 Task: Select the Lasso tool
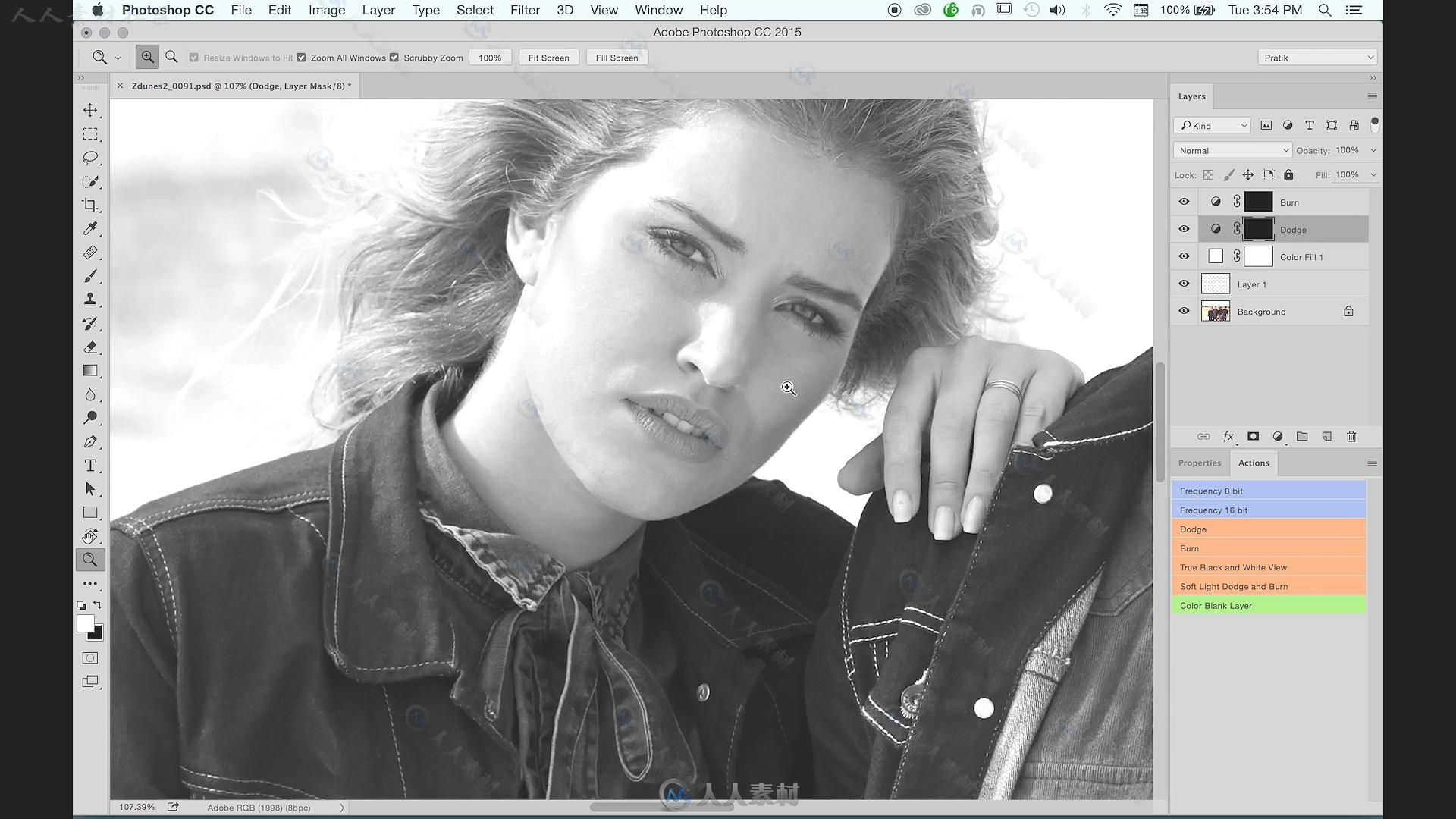pyautogui.click(x=90, y=158)
